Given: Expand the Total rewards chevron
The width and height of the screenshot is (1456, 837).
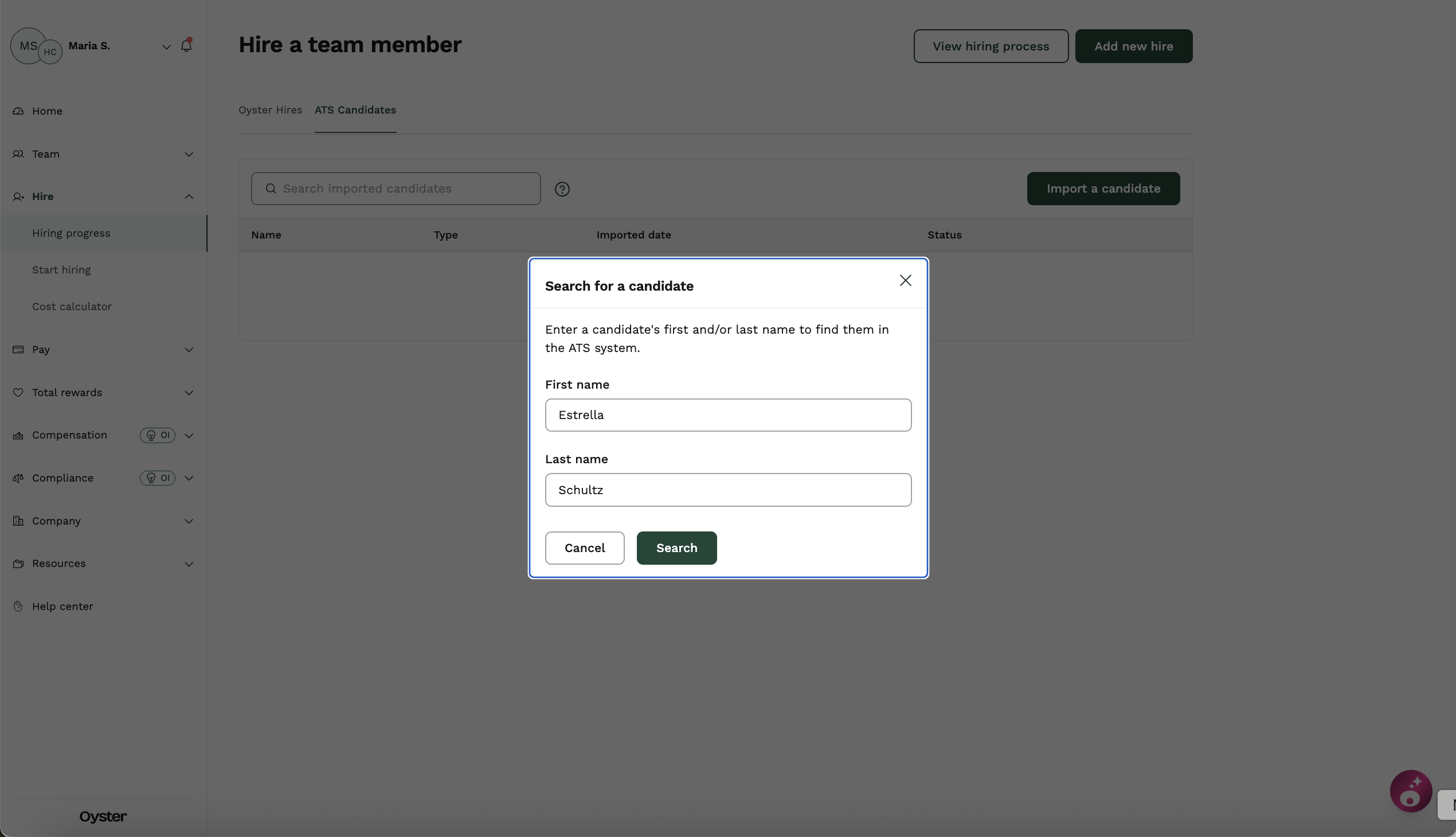Looking at the screenshot, I should [x=189, y=393].
